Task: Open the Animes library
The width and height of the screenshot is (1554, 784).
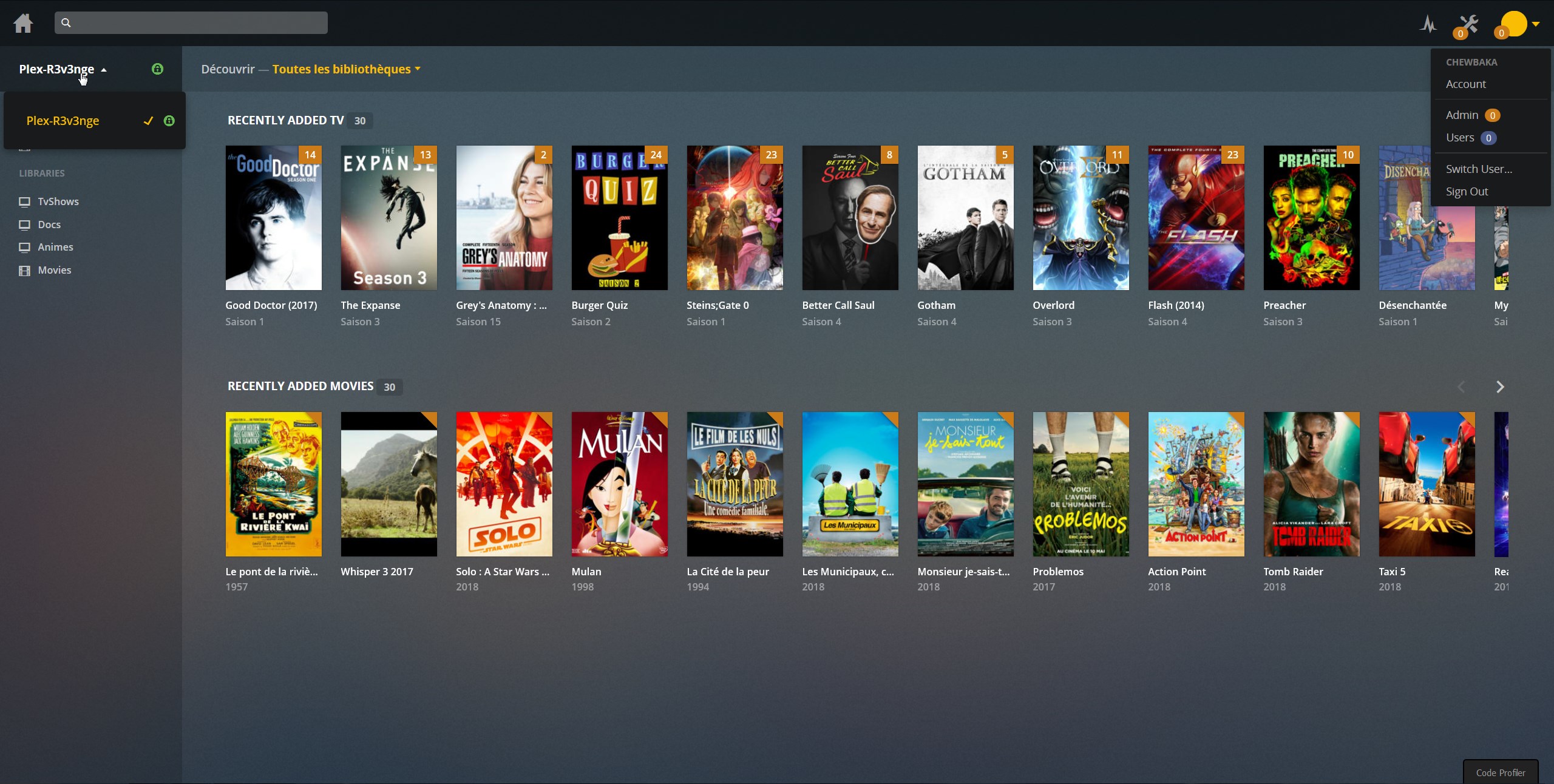Action: pos(55,247)
